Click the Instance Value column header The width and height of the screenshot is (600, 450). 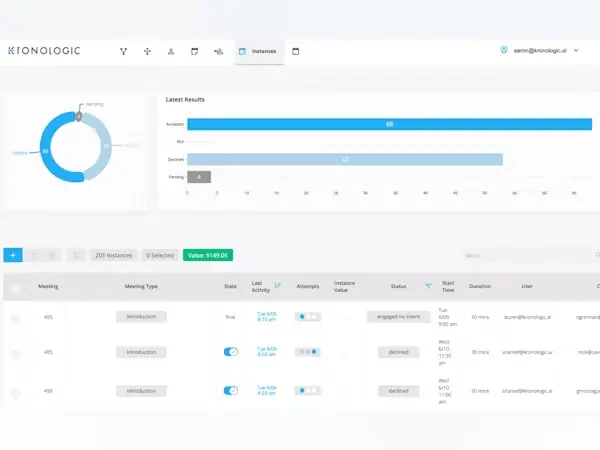344,286
